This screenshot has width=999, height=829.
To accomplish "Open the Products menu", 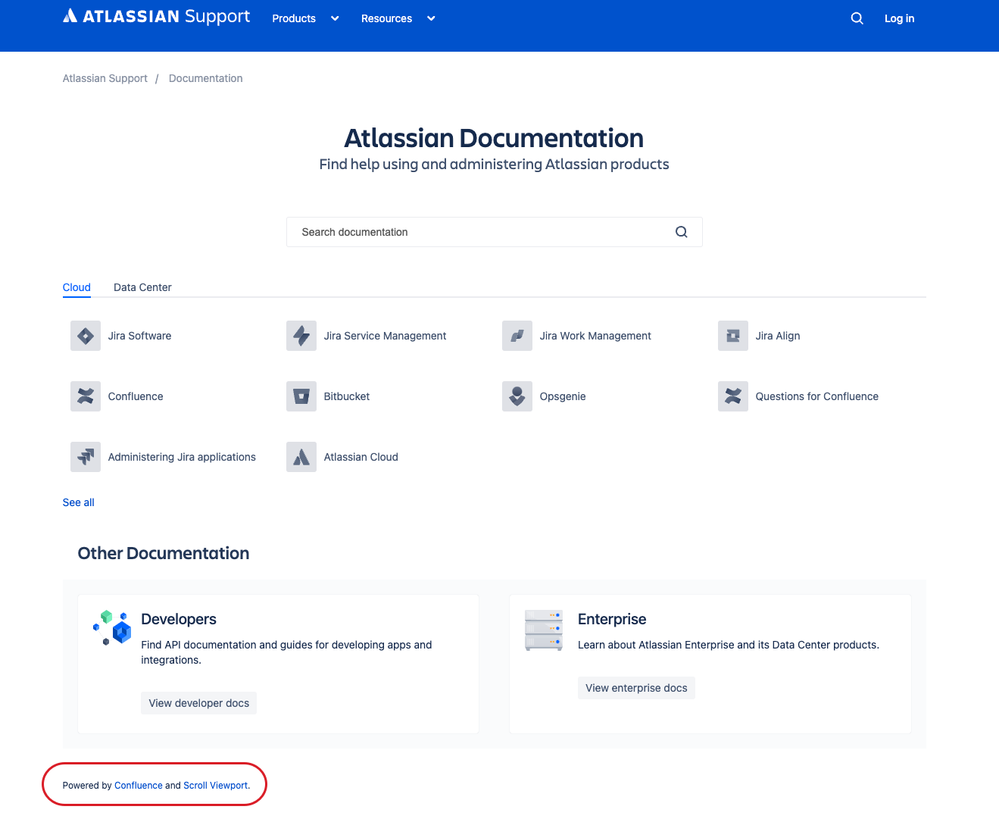I will pyautogui.click(x=294, y=18).
